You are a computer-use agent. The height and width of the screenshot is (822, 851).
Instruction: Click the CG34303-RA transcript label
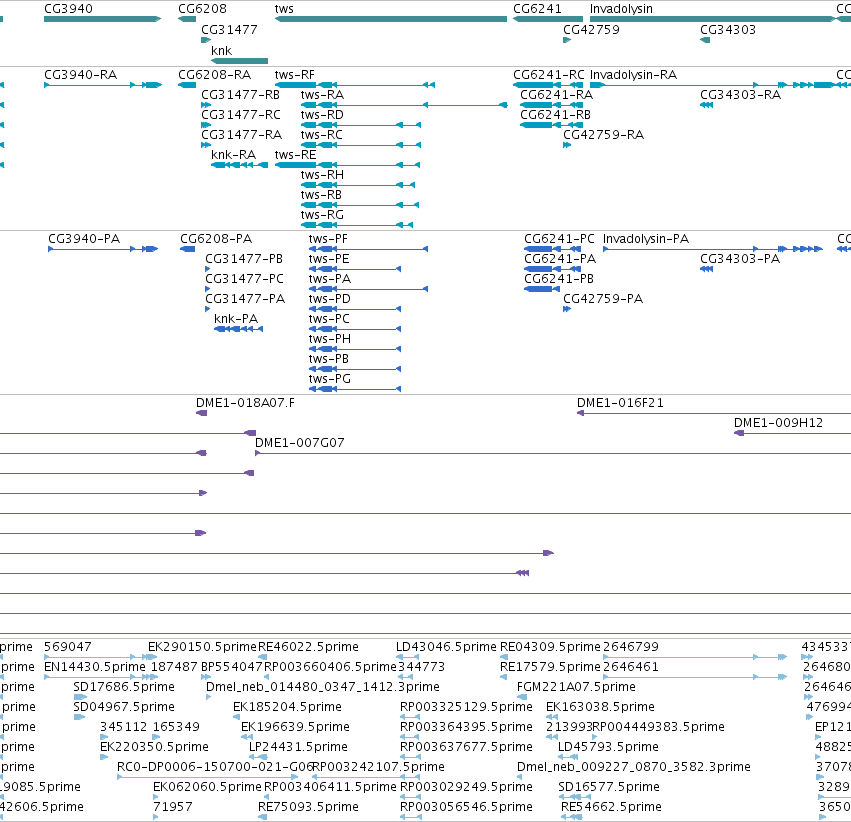[x=740, y=94]
